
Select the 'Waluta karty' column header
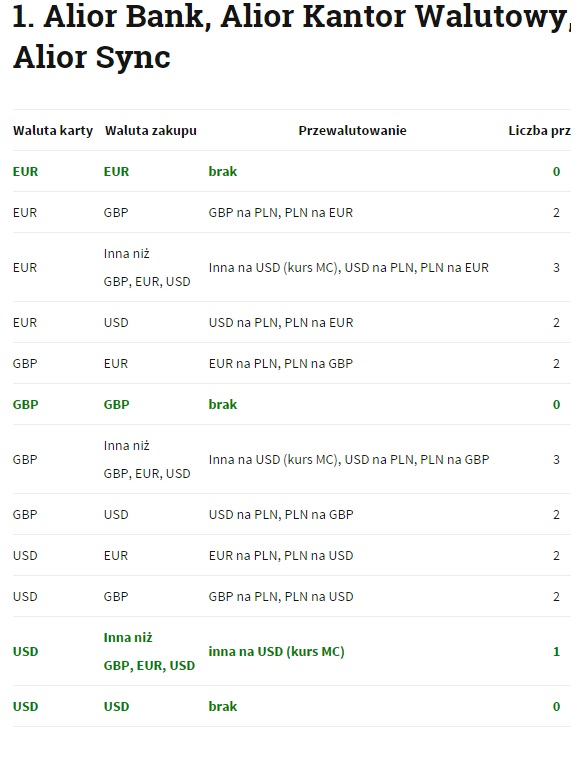point(53,131)
